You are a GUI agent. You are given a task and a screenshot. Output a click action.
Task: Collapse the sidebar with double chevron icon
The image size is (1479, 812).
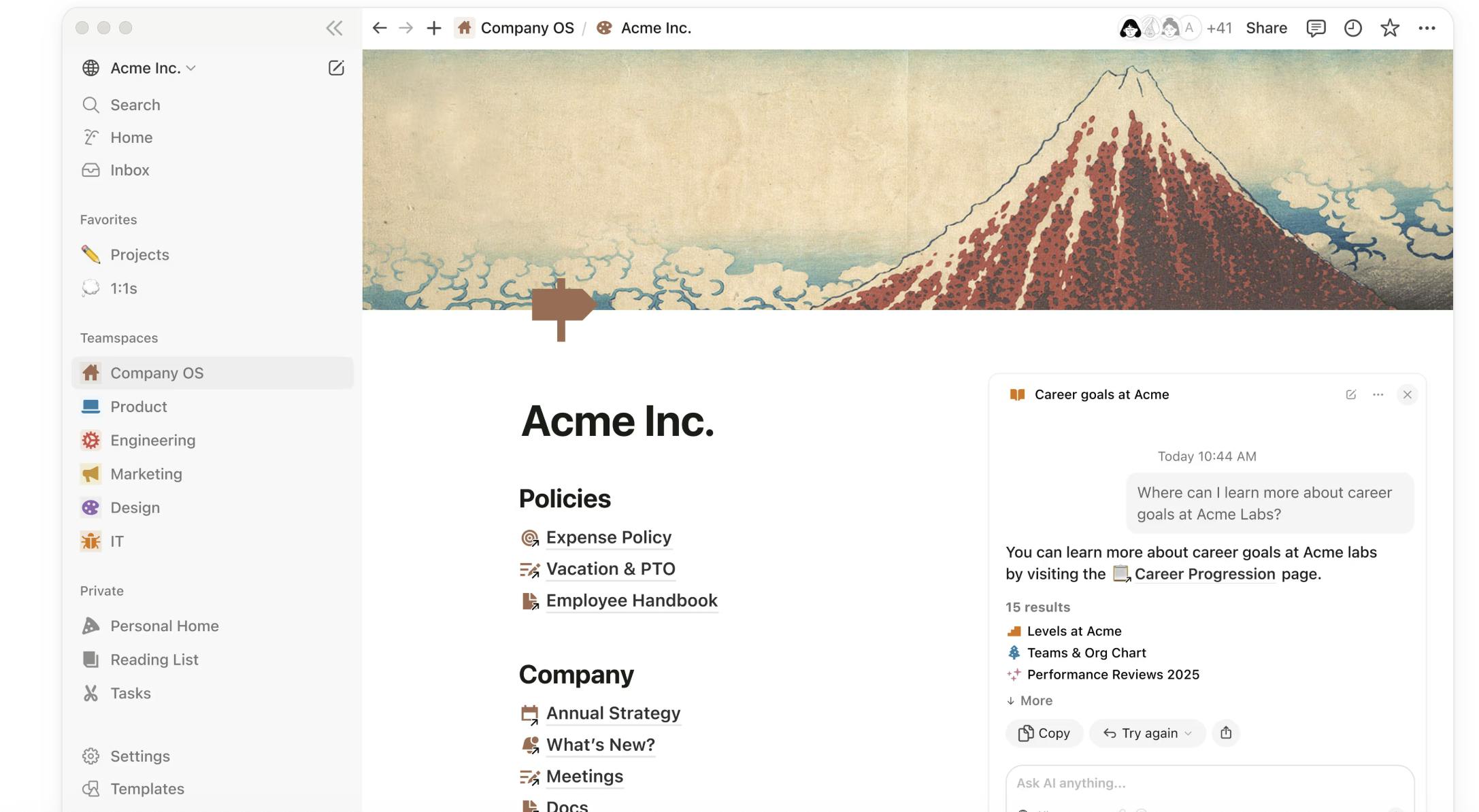coord(333,28)
